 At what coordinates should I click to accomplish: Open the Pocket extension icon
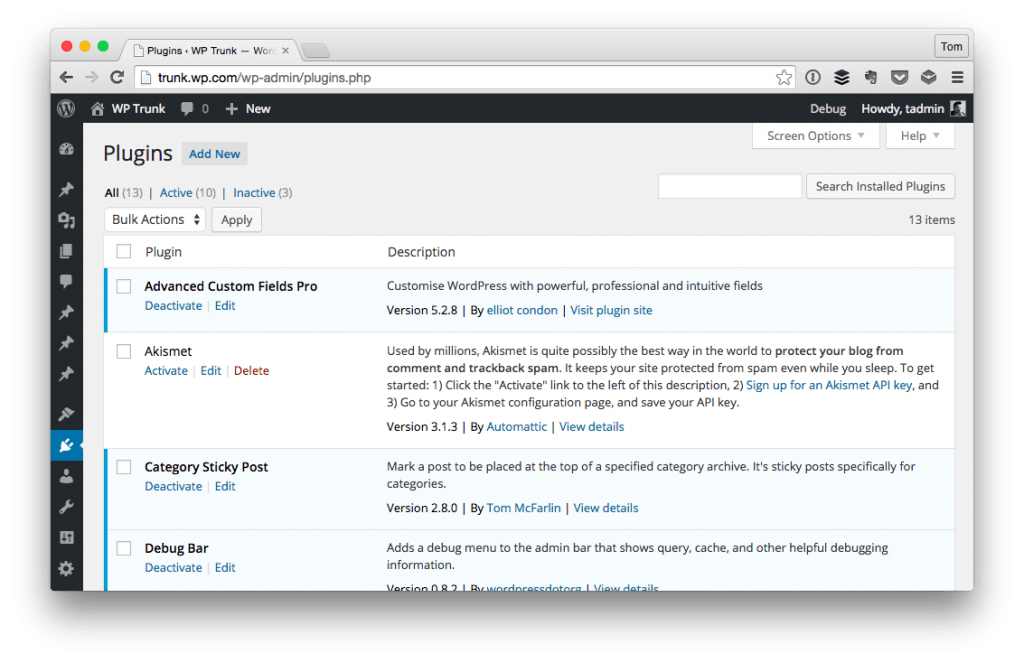point(899,77)
